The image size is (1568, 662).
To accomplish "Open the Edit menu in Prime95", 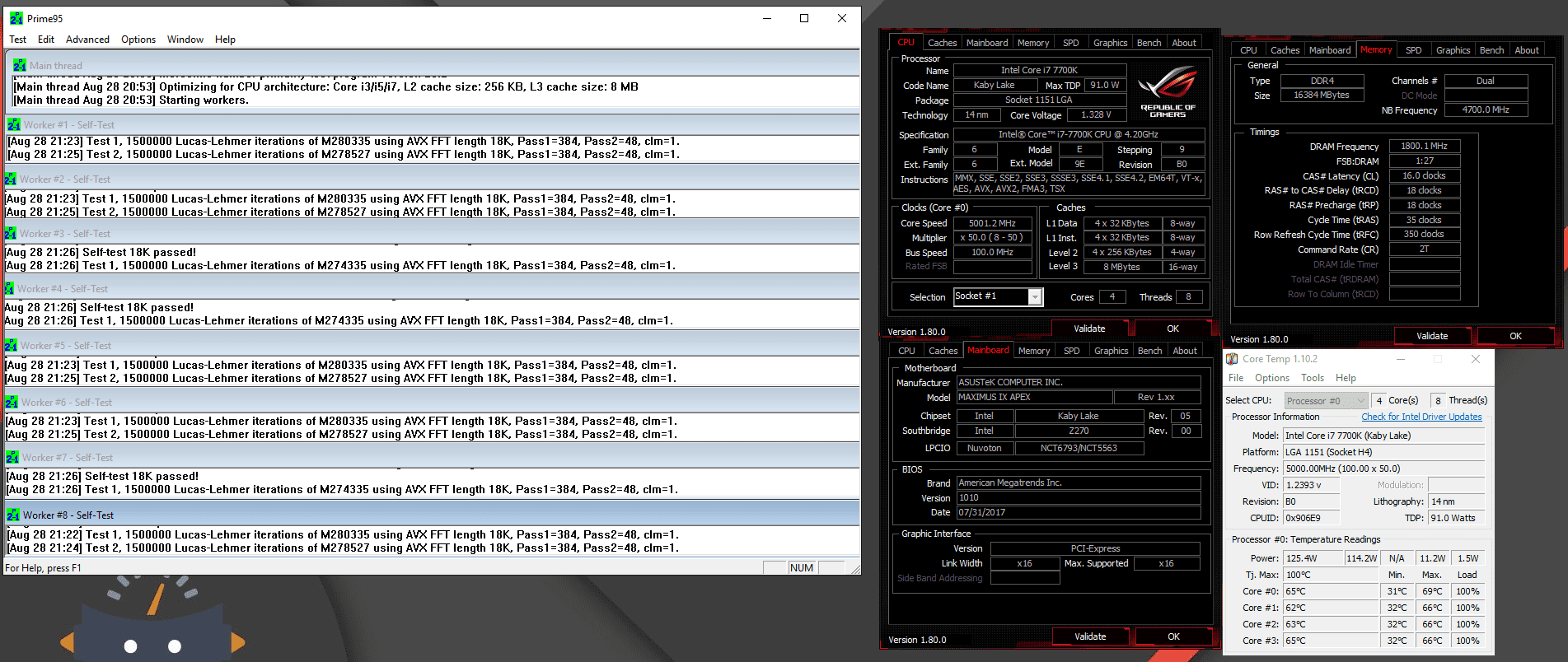I will pos(46,40).
